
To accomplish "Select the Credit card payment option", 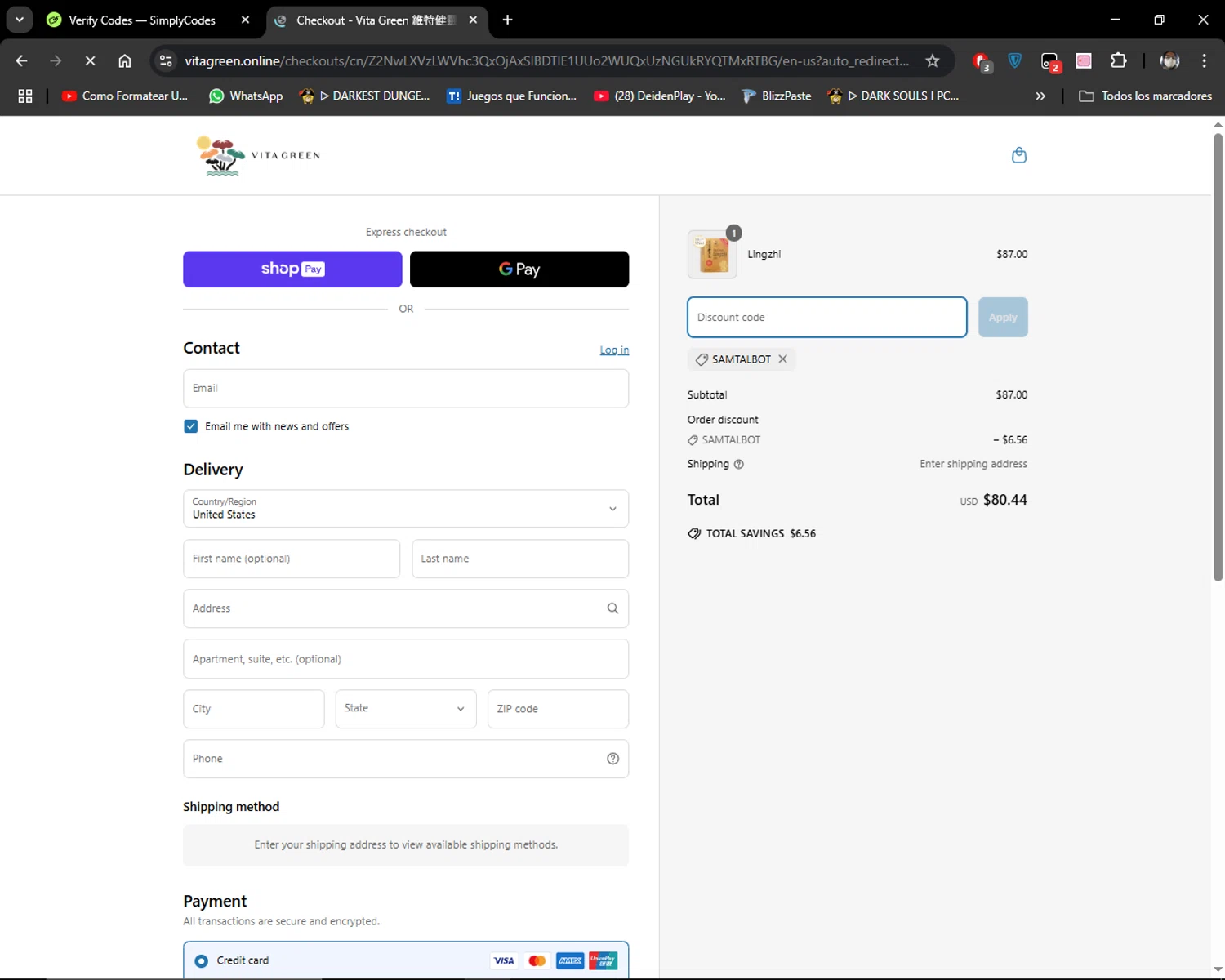I will click(x=201, y=961).
